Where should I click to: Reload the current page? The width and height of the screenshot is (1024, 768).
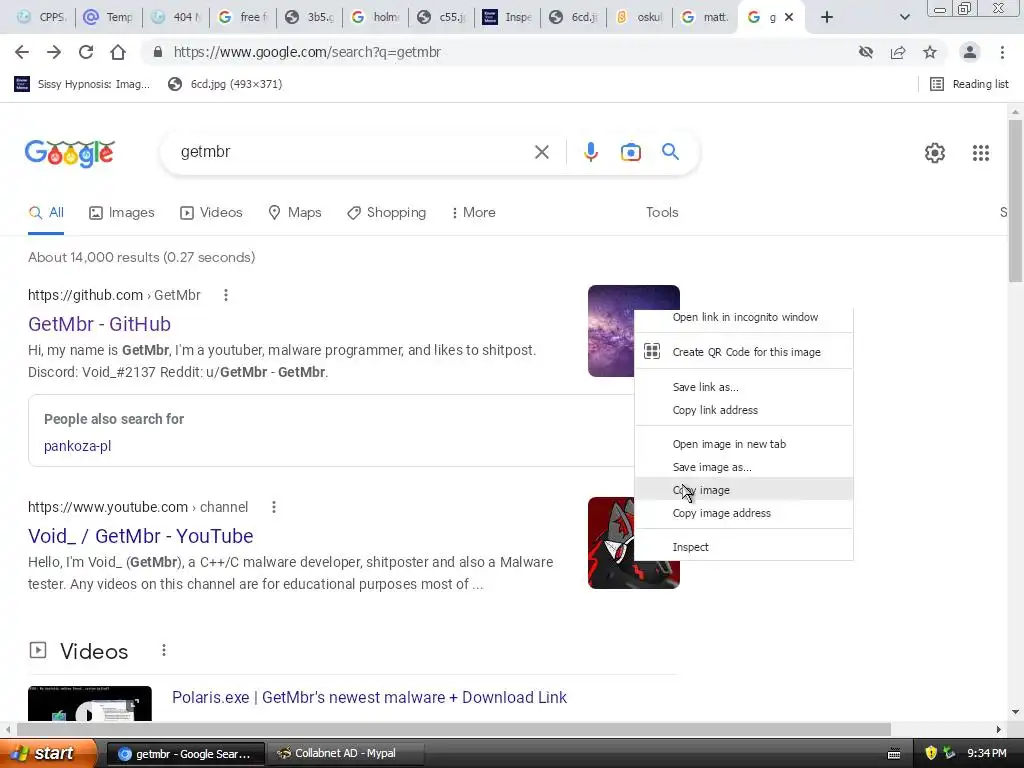86,52
